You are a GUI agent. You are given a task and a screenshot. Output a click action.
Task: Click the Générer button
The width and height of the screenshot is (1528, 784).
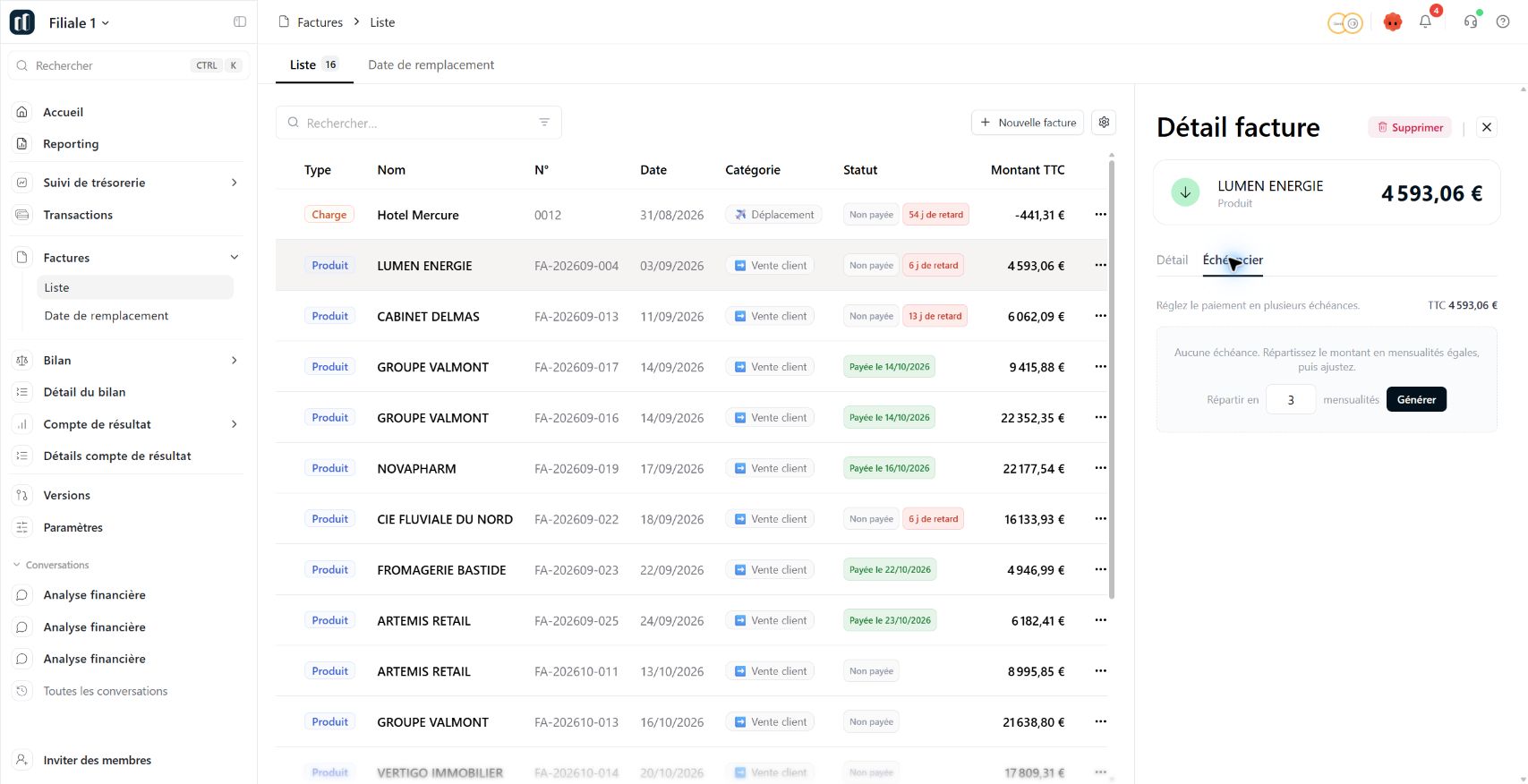pos(1416,399)
